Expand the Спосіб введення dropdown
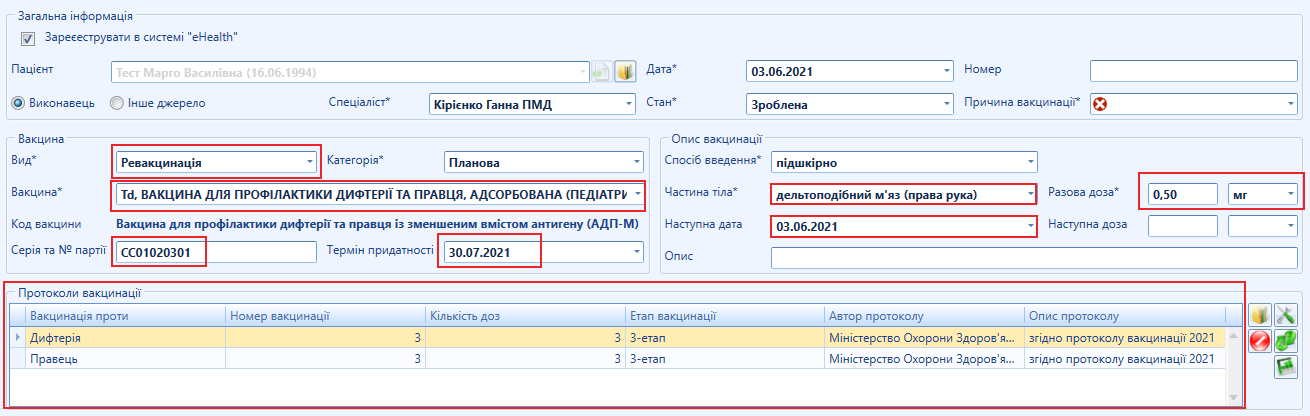1310x416 pixels. click(1030, 162)
